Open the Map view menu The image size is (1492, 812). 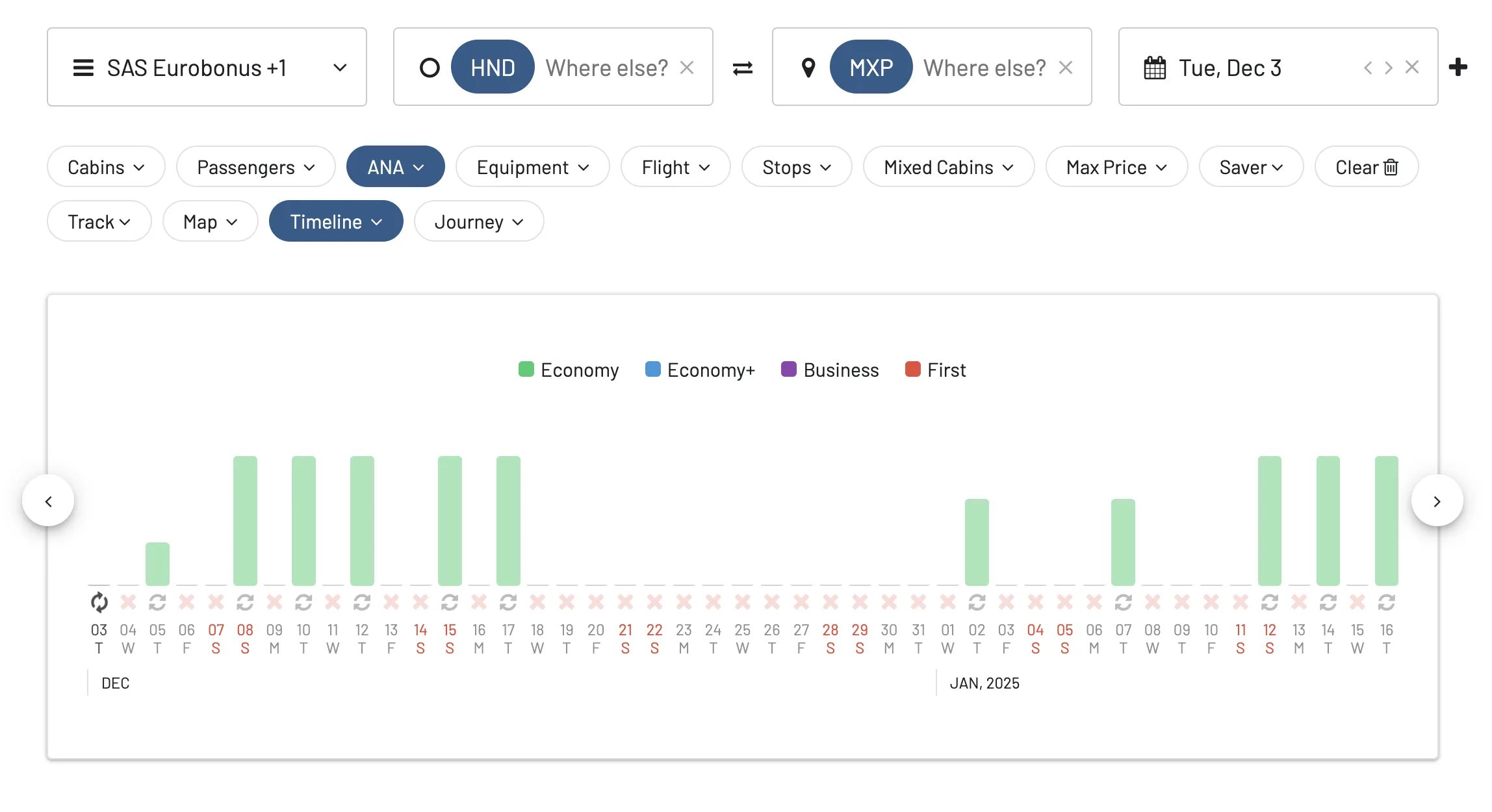pos(210,222)
